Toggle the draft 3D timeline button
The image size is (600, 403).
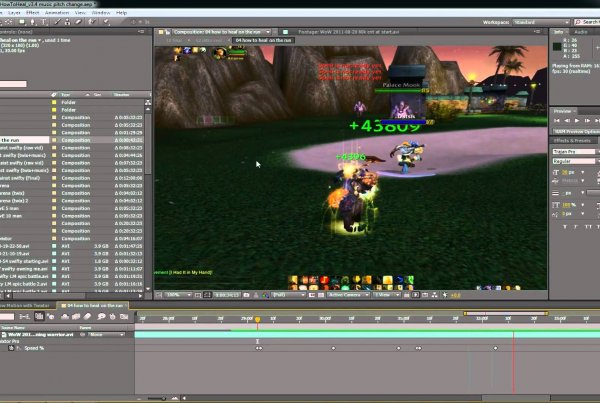tap(50, 317)
